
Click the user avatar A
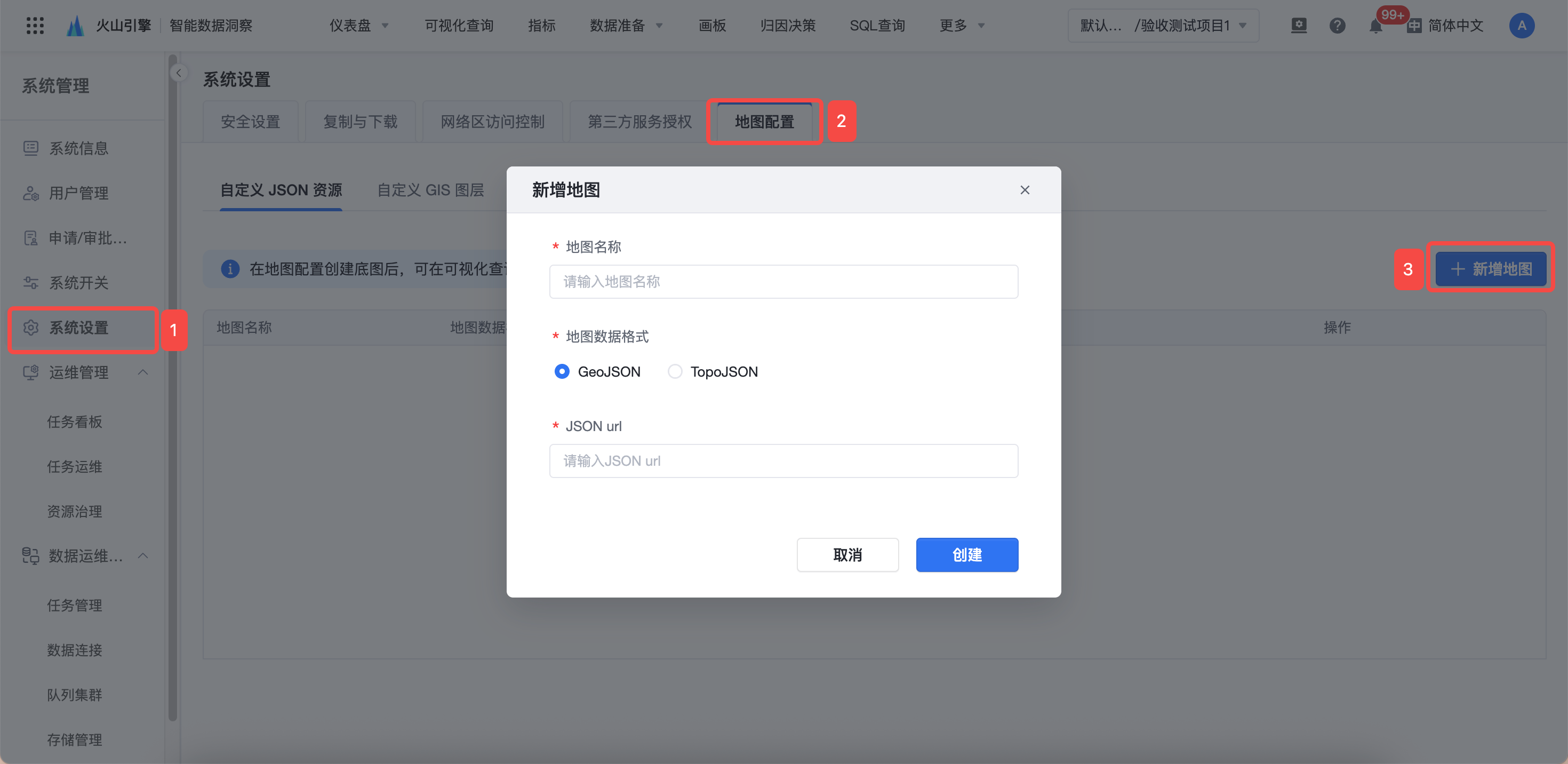tap(1522, 26)
